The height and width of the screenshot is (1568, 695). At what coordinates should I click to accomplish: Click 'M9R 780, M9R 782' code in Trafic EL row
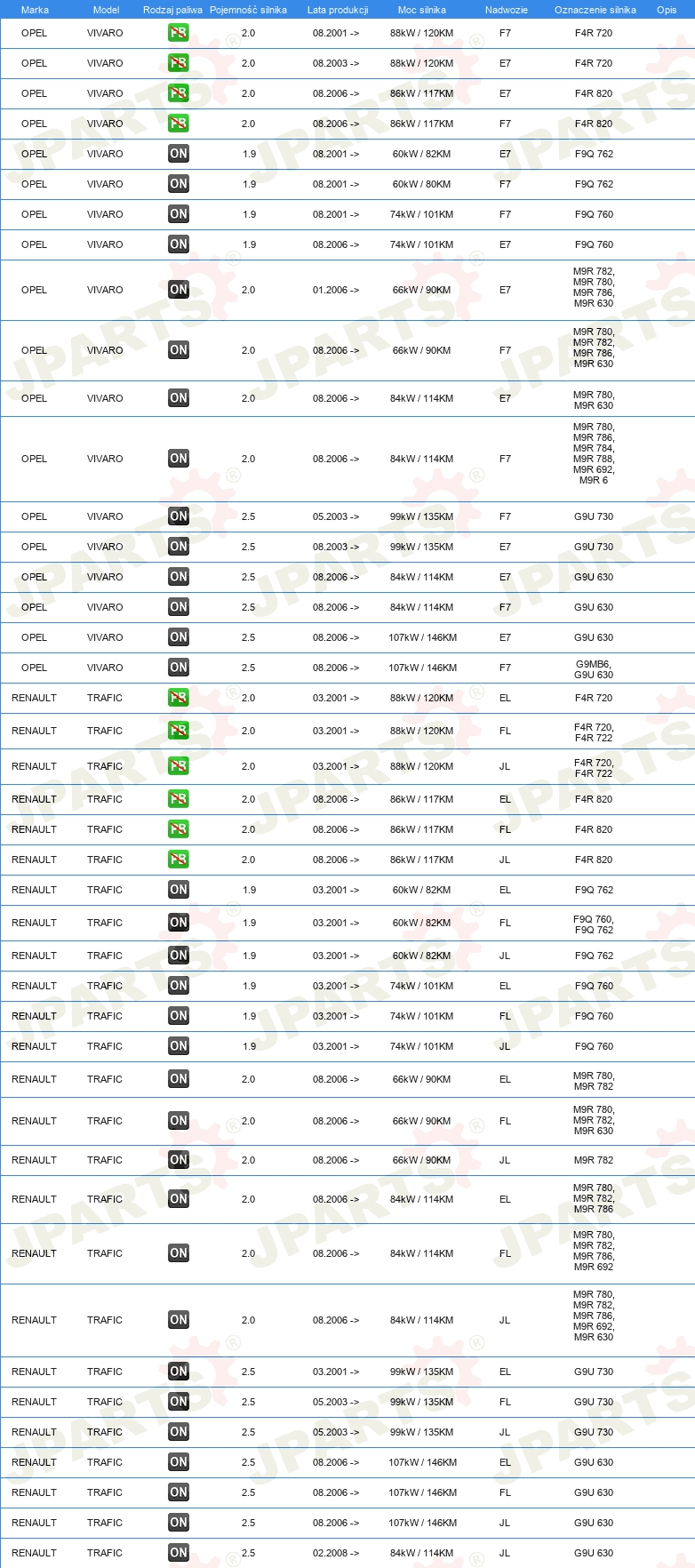pyautogui.click(x=594, y=1081)
